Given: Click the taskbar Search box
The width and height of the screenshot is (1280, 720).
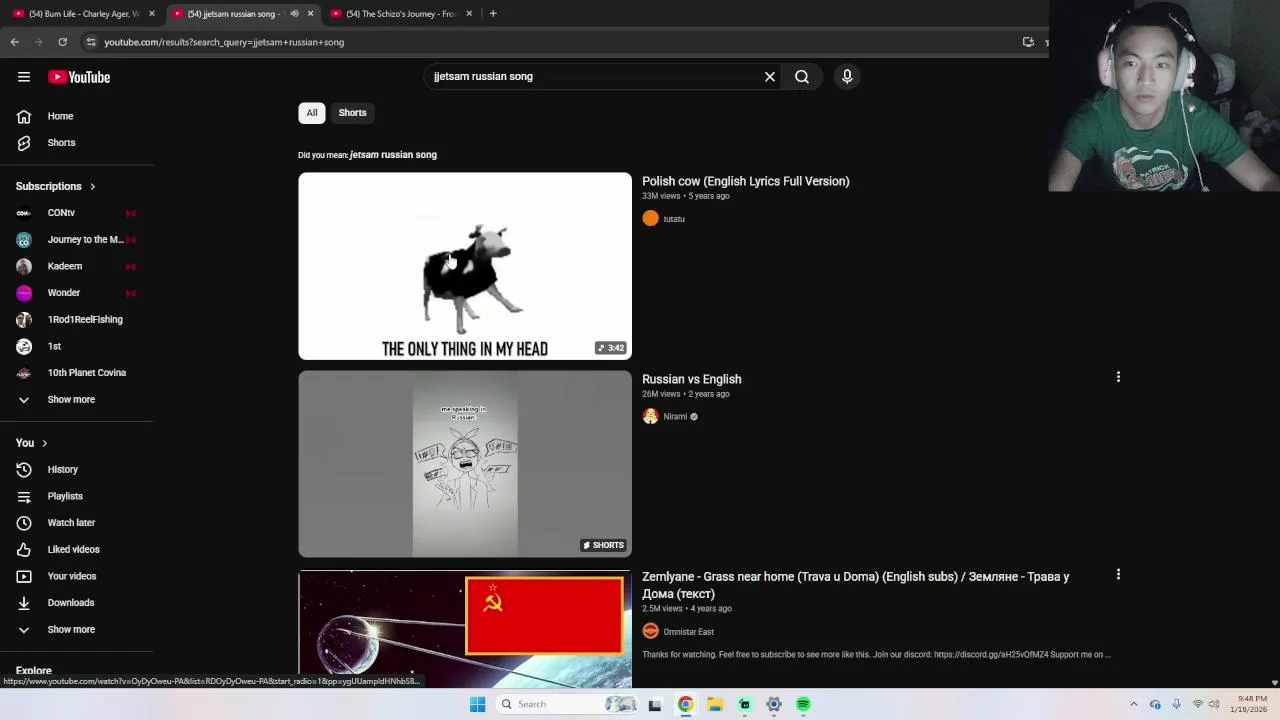Looking at the screenshot, I should click(568, 704).
